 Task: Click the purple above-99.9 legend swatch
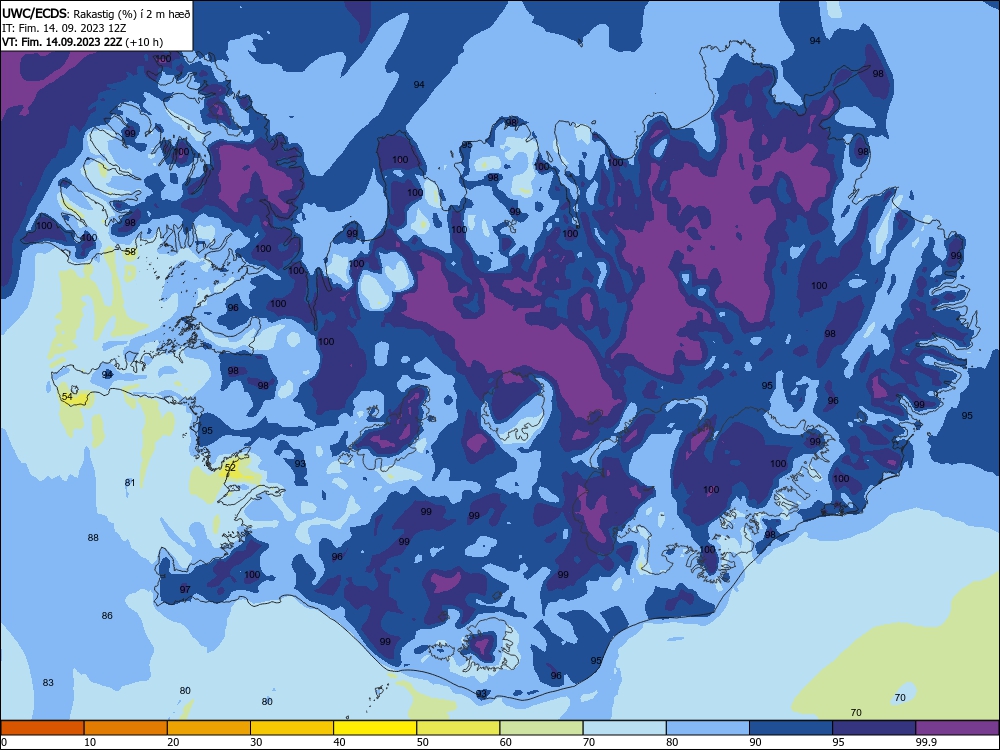tap(957, 728)
